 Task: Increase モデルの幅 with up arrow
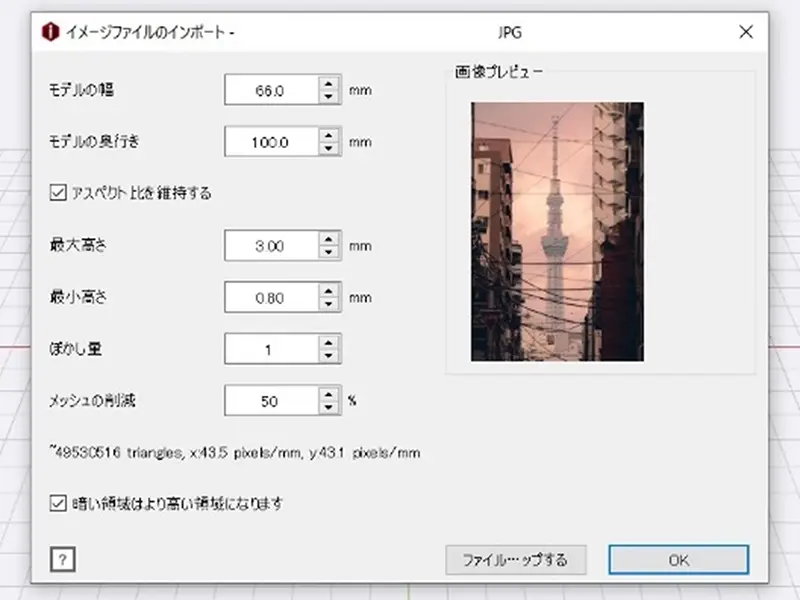(330, 84)
